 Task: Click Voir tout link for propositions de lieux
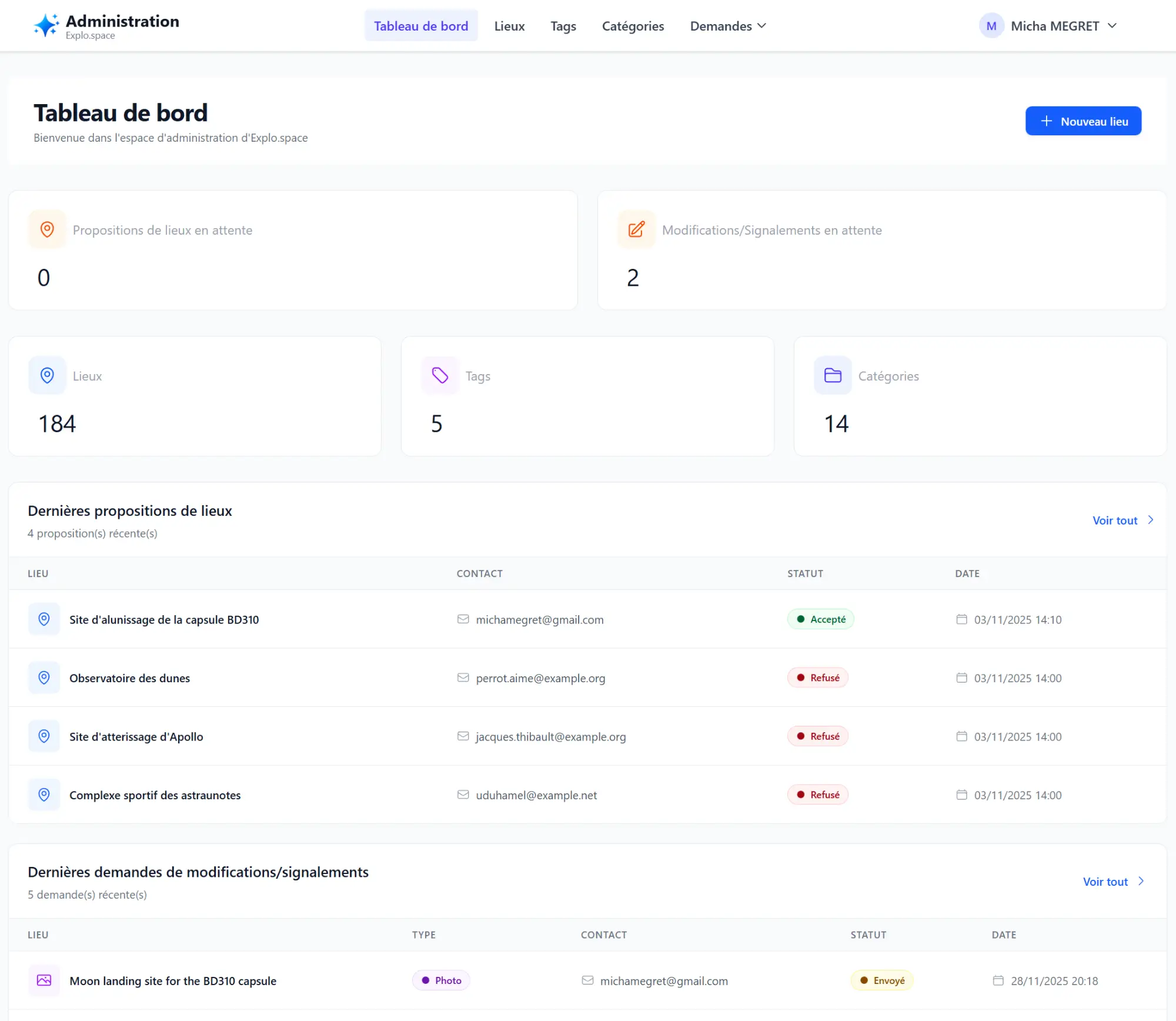coord(1115,520)
